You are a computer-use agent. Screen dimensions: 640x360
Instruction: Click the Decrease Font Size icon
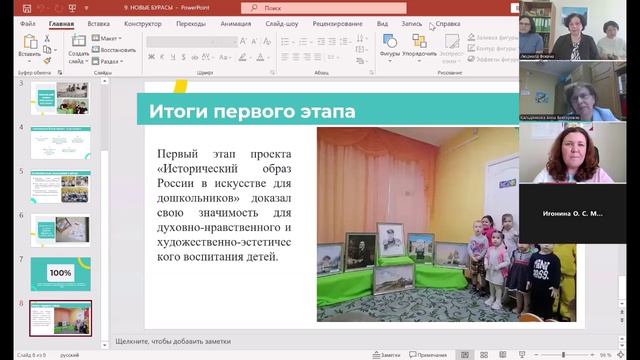254,42
